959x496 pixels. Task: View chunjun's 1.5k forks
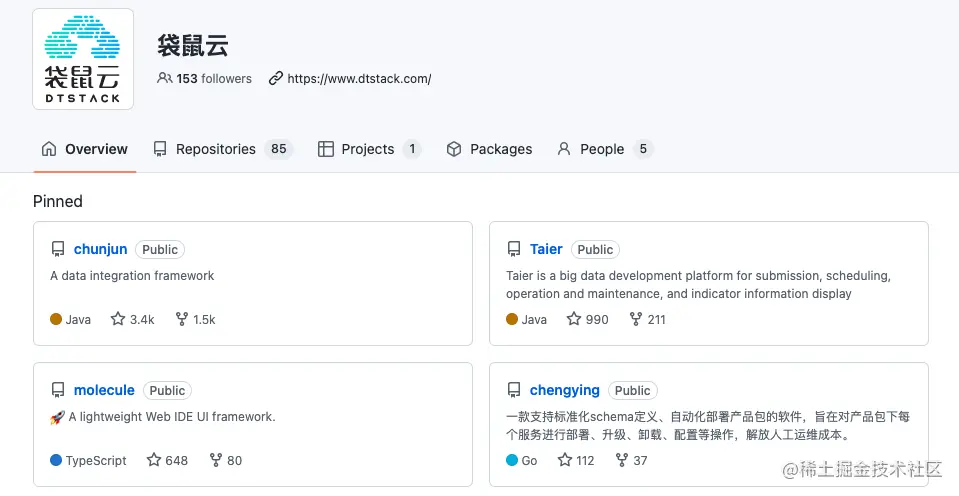click(x=196, y=319)
